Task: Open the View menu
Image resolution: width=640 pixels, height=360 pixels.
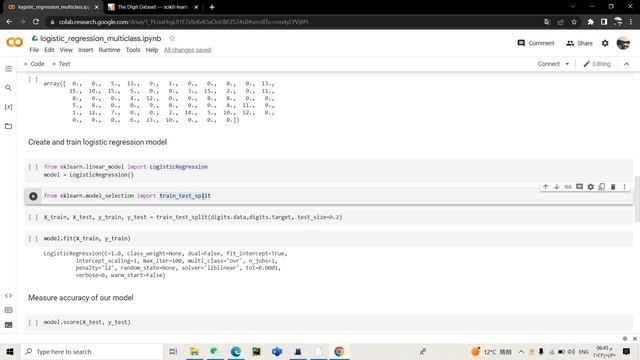Action: (66, 50)
